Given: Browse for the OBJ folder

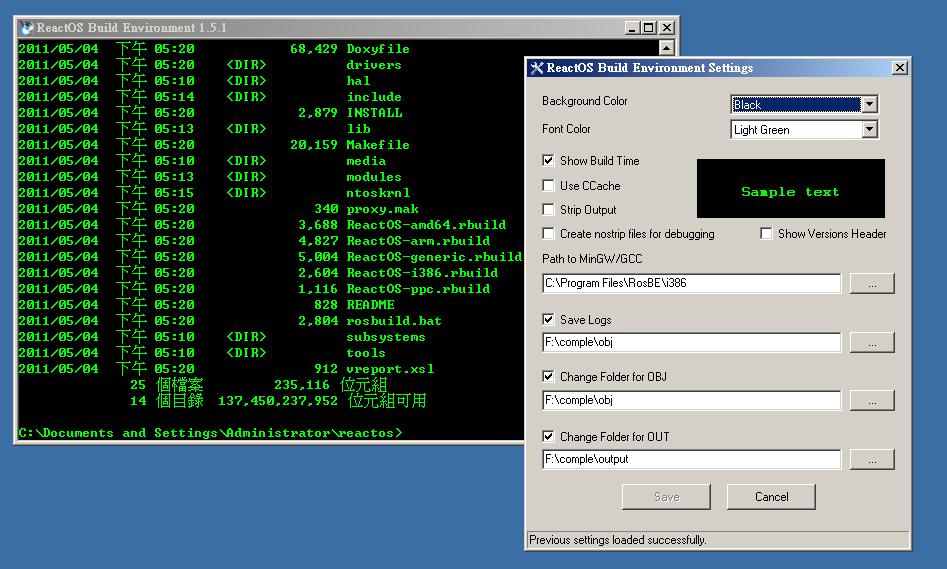Looking at the screenshot, I should coord(872,400).
